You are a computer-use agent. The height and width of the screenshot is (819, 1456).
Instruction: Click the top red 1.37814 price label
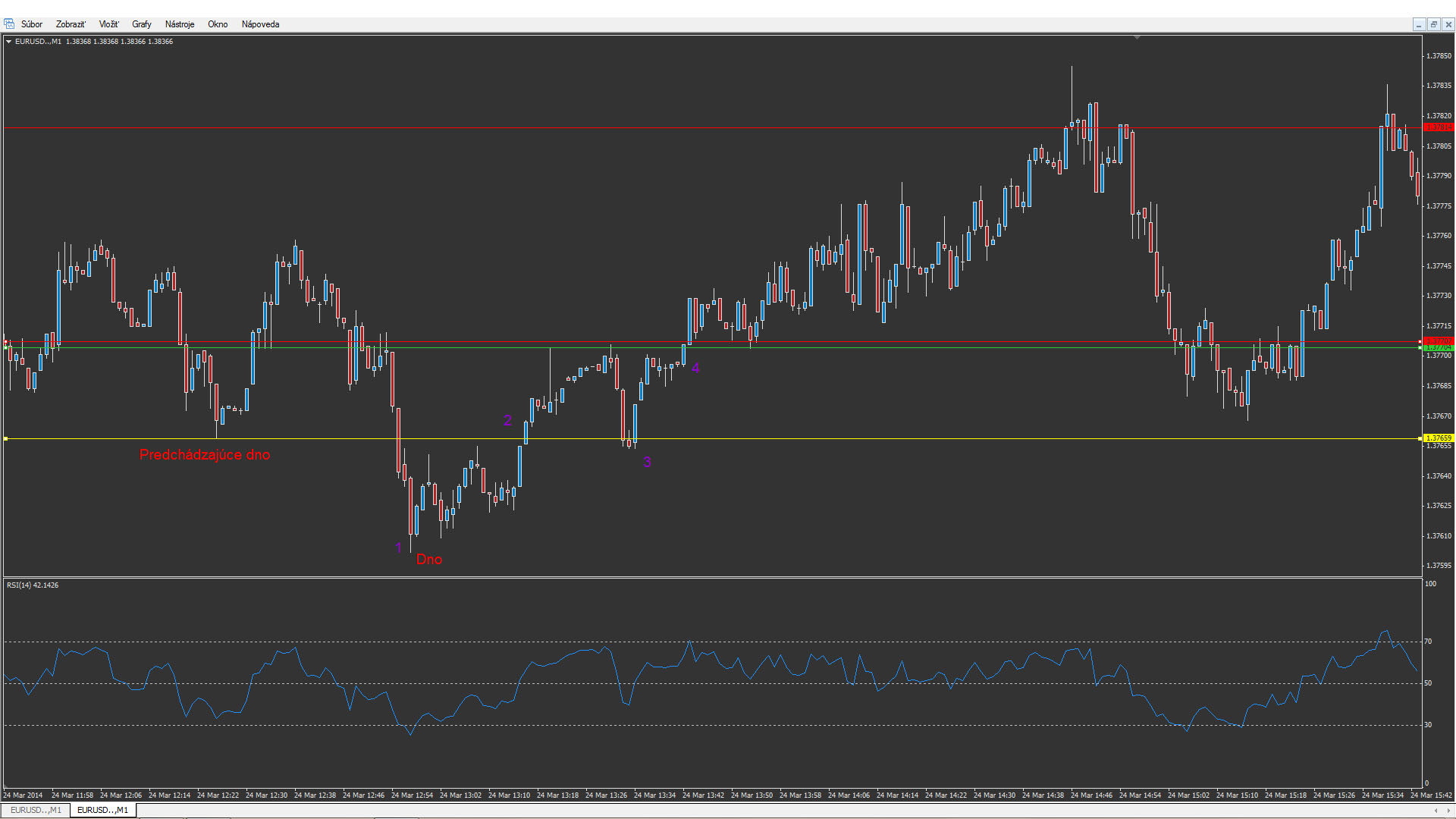coord(1439,127)
